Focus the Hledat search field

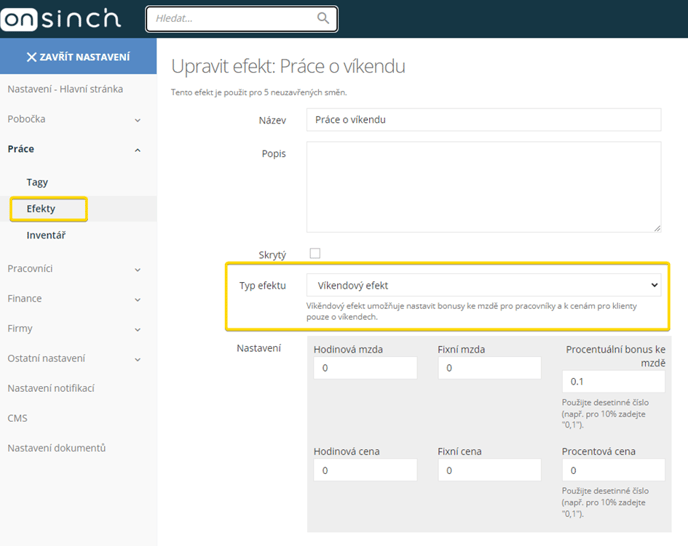[242, 18]
